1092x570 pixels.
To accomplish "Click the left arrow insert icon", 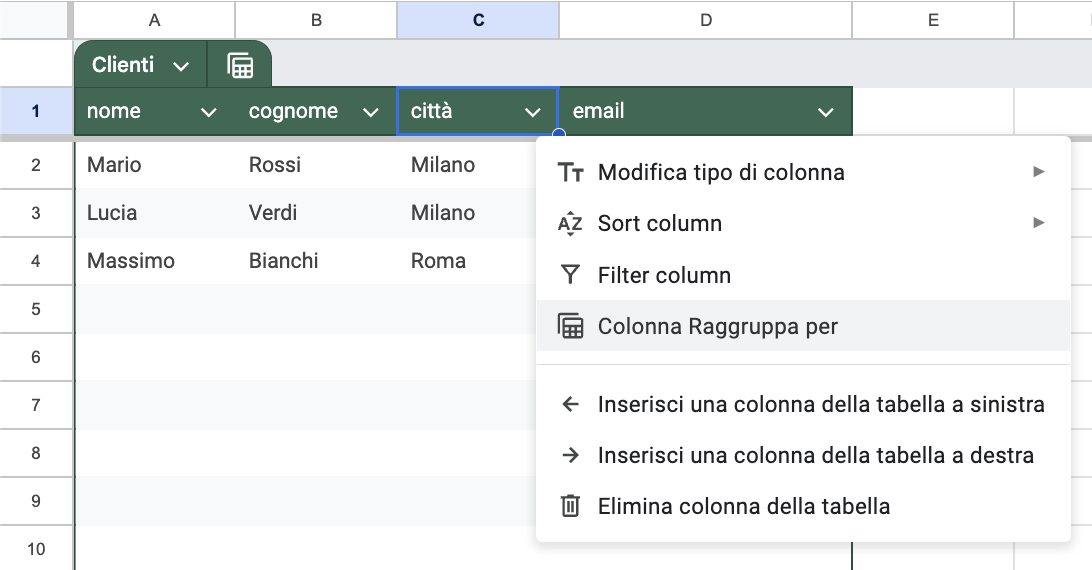I will (x=570, y=404).
